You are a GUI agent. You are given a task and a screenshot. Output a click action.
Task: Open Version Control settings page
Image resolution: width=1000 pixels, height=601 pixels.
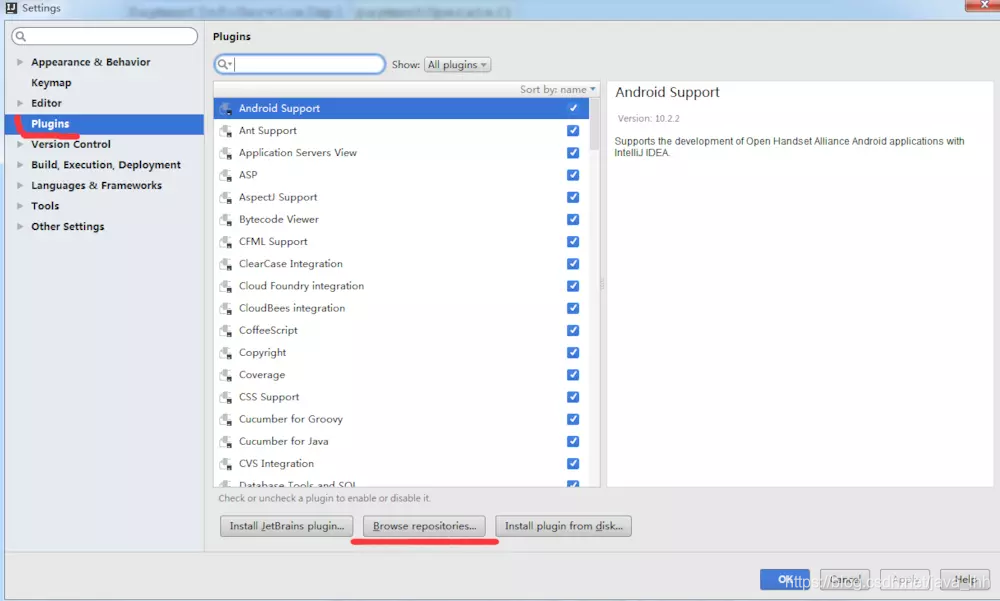(71, 144)
